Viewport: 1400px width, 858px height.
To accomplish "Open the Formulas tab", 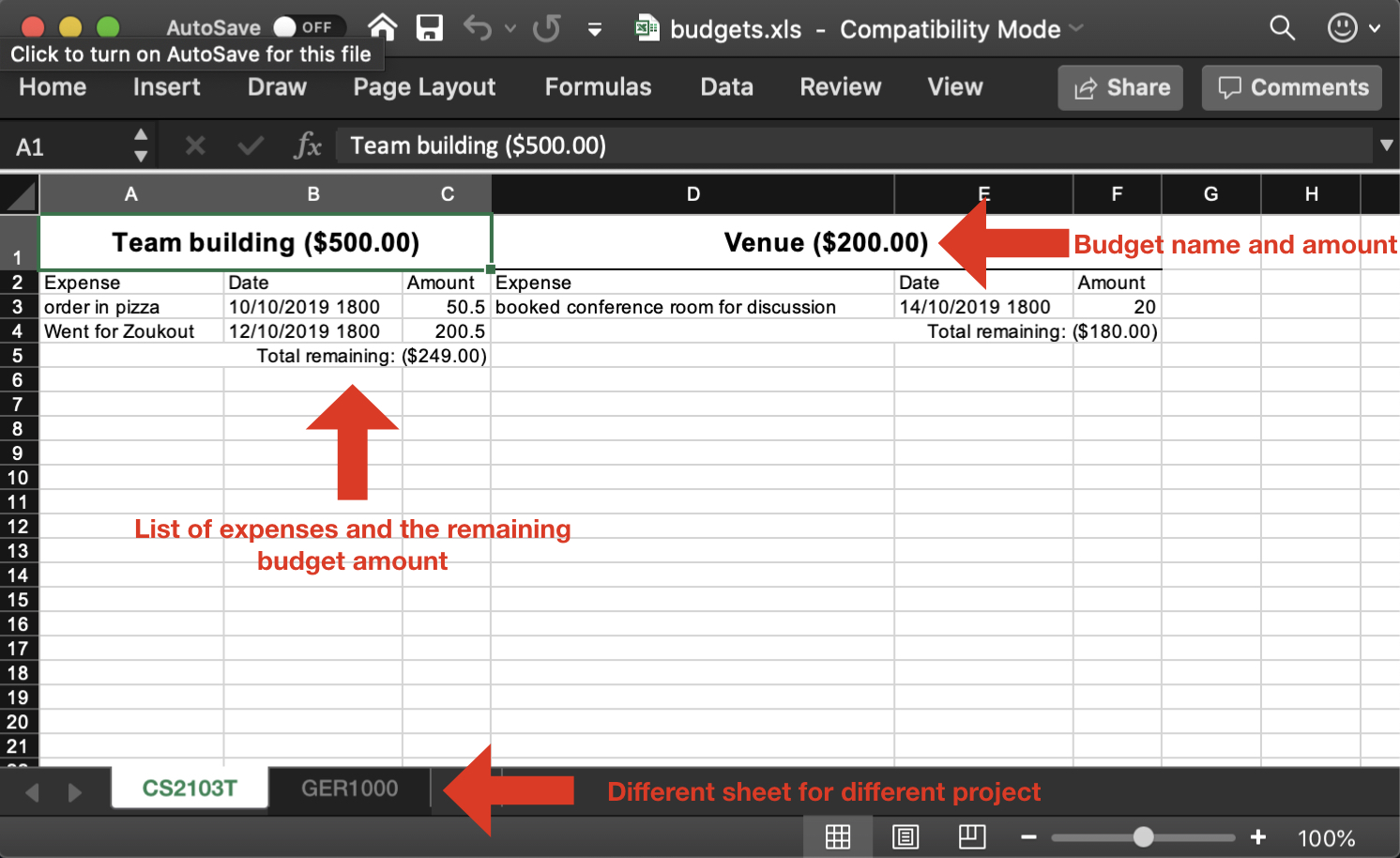I will [x=598, y=87].
